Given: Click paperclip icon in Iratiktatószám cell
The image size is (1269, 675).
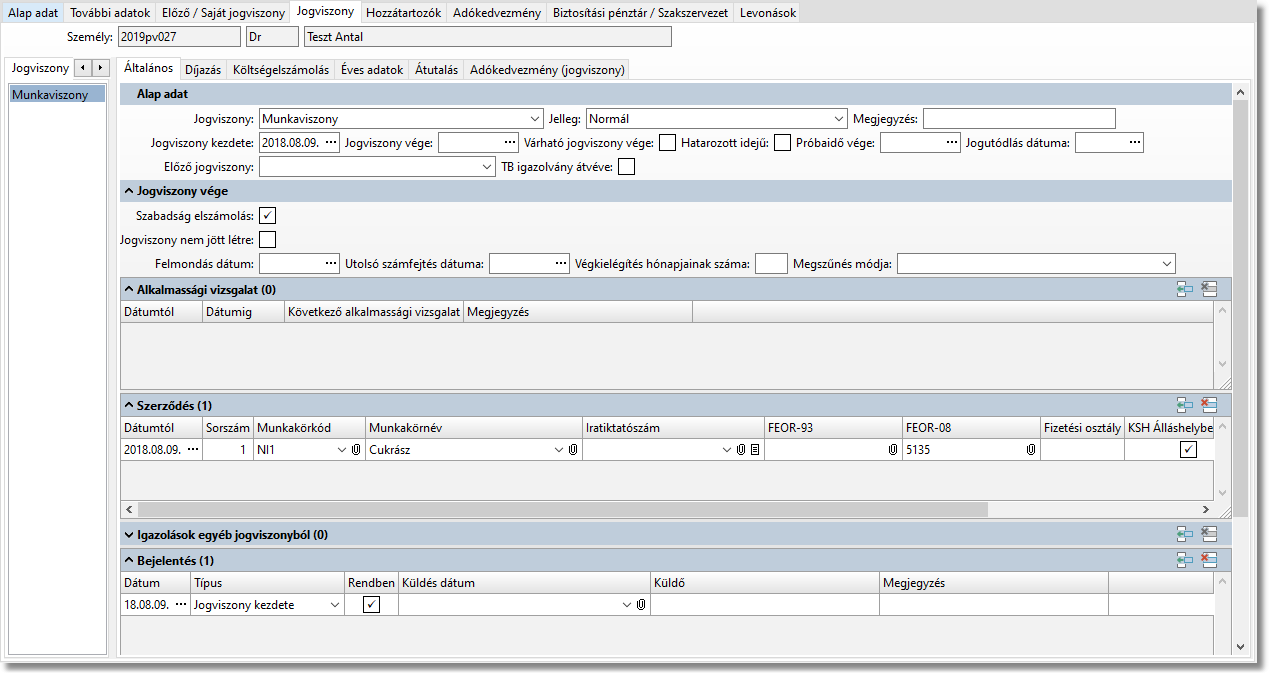Looking at the screenshot, I should pyautogui.click(x=742, y=450).
